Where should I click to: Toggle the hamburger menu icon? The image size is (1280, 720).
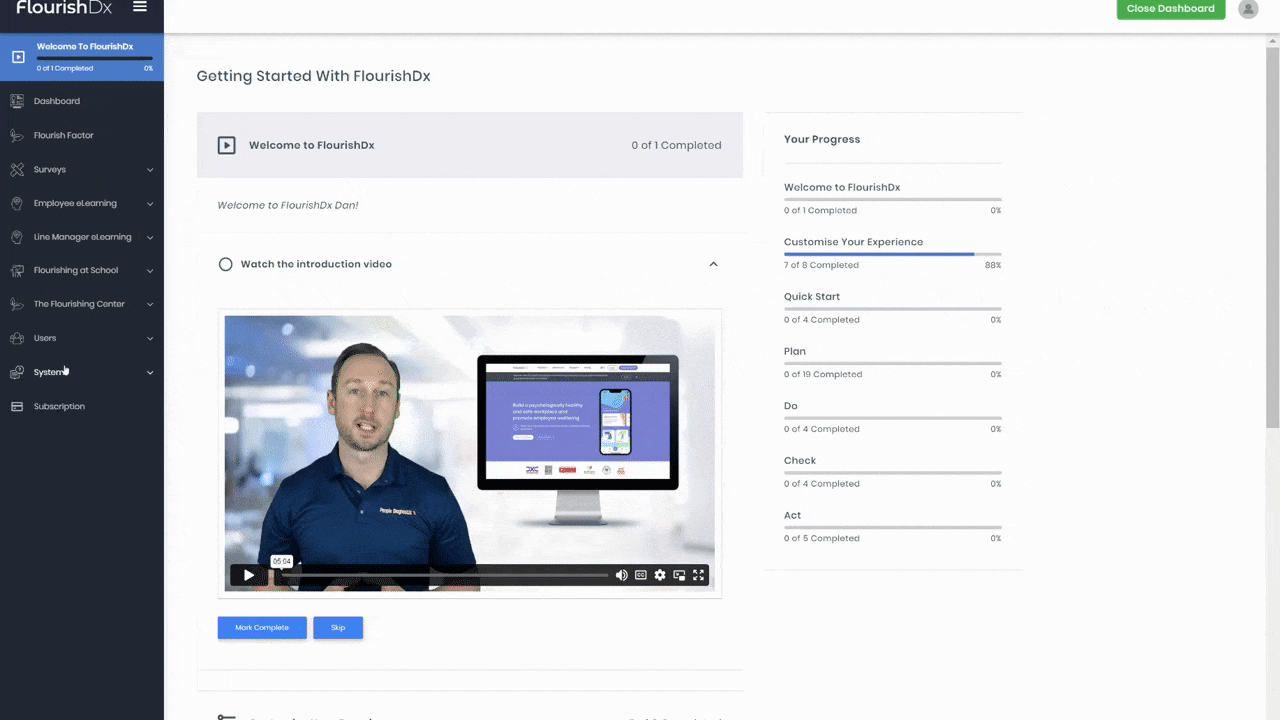[140, 7]
